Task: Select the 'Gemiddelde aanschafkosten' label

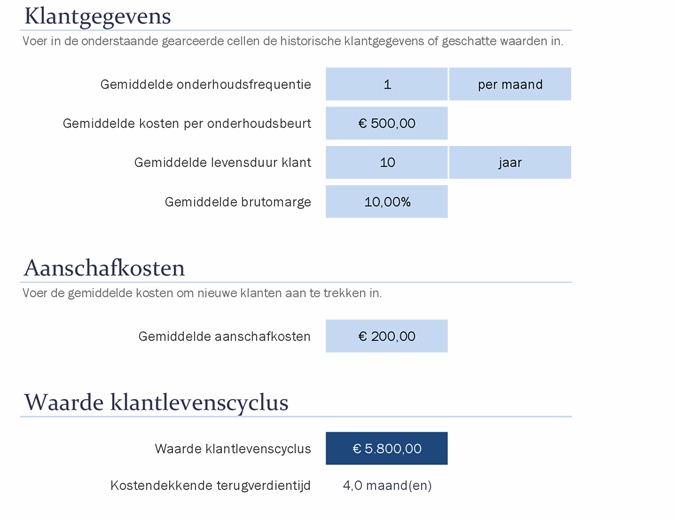Action: pyautogui.click(x=224, y=336)
